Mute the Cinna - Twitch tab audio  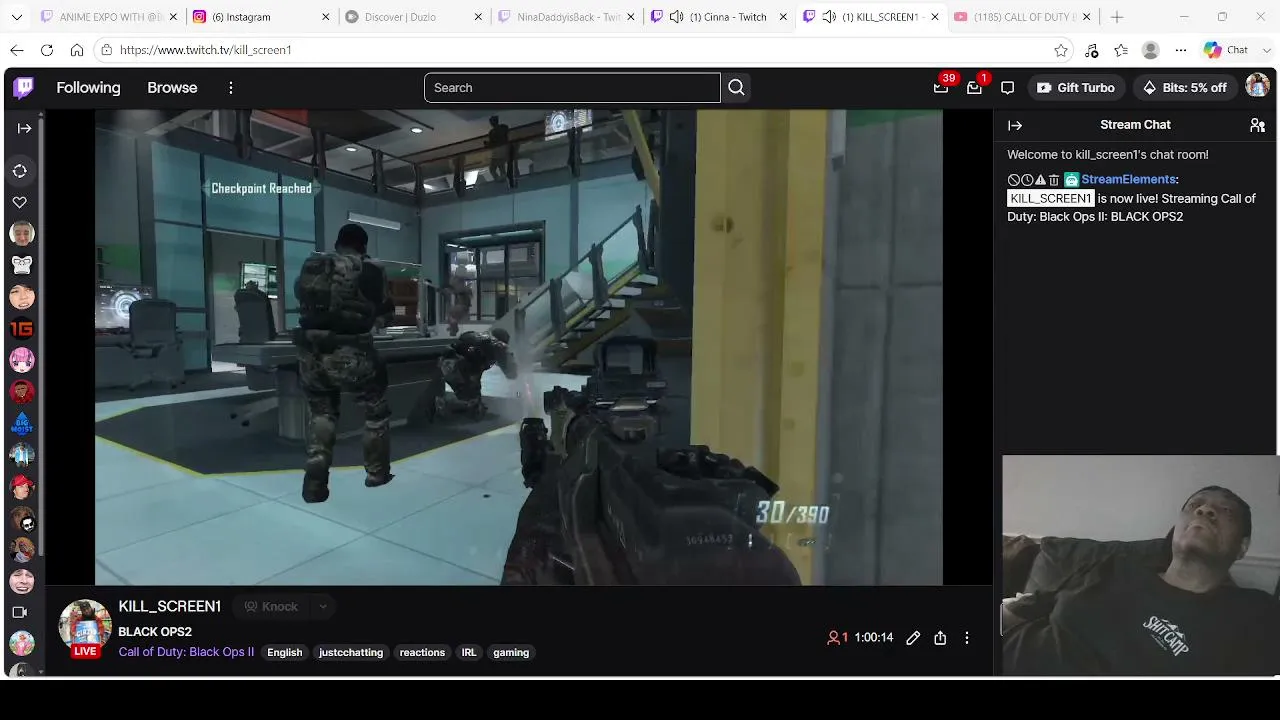(677, 17)
